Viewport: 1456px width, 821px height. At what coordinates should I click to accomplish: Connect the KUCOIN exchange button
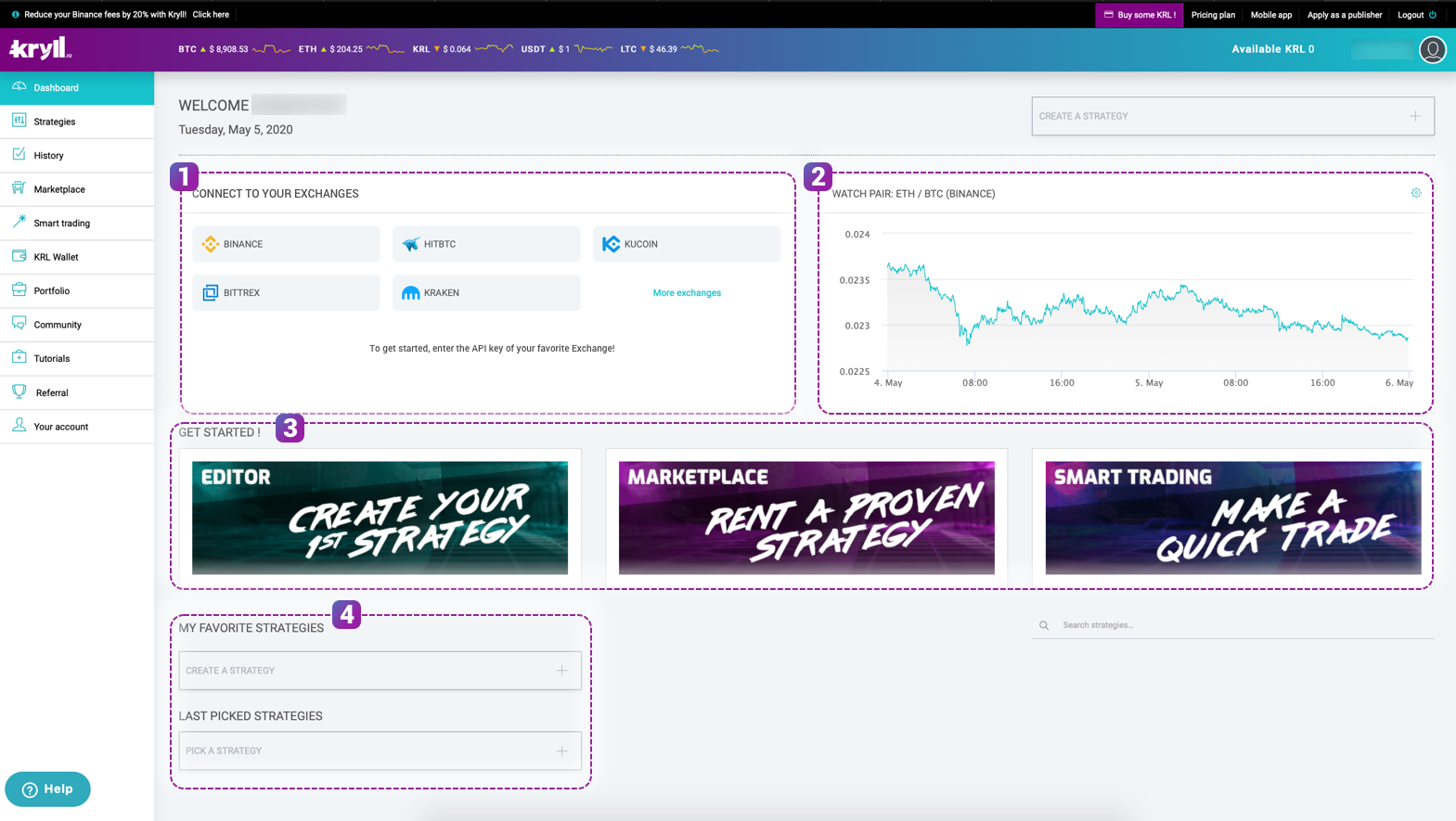687,244
